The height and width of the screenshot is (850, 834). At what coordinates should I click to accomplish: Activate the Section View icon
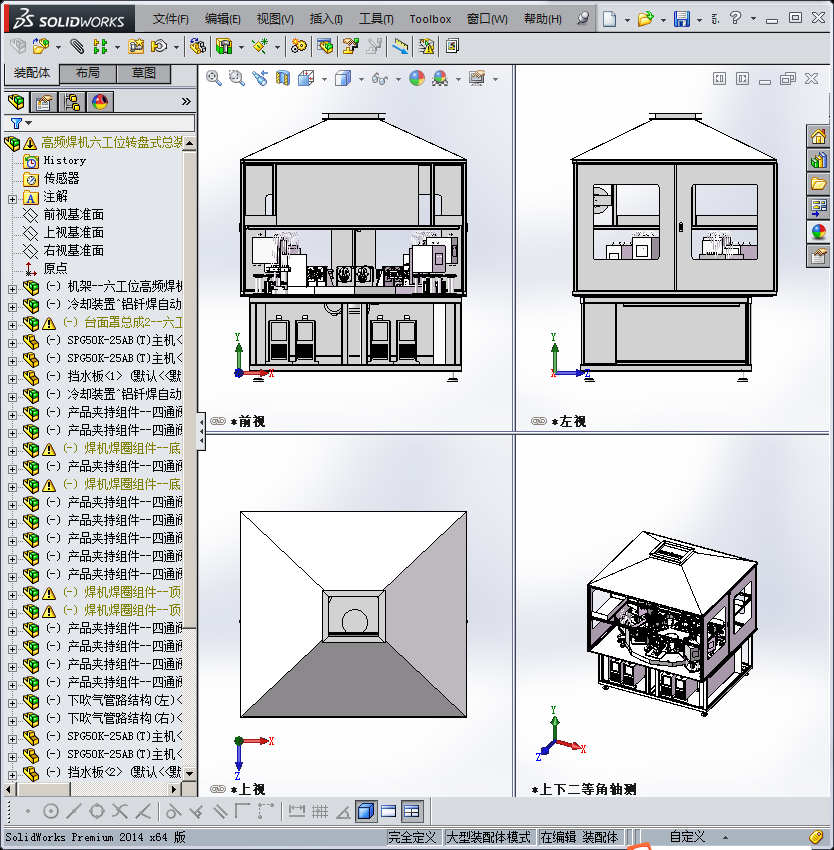click(x=283, y=78)
